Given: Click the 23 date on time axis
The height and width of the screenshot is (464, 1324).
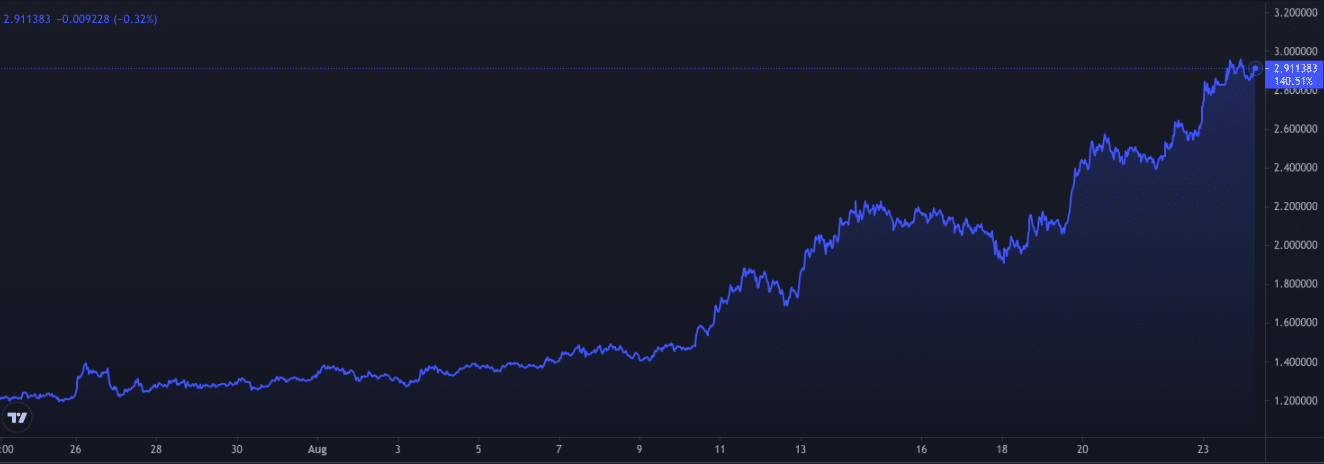Looking at the screenshot, I should pos(1203,450).
